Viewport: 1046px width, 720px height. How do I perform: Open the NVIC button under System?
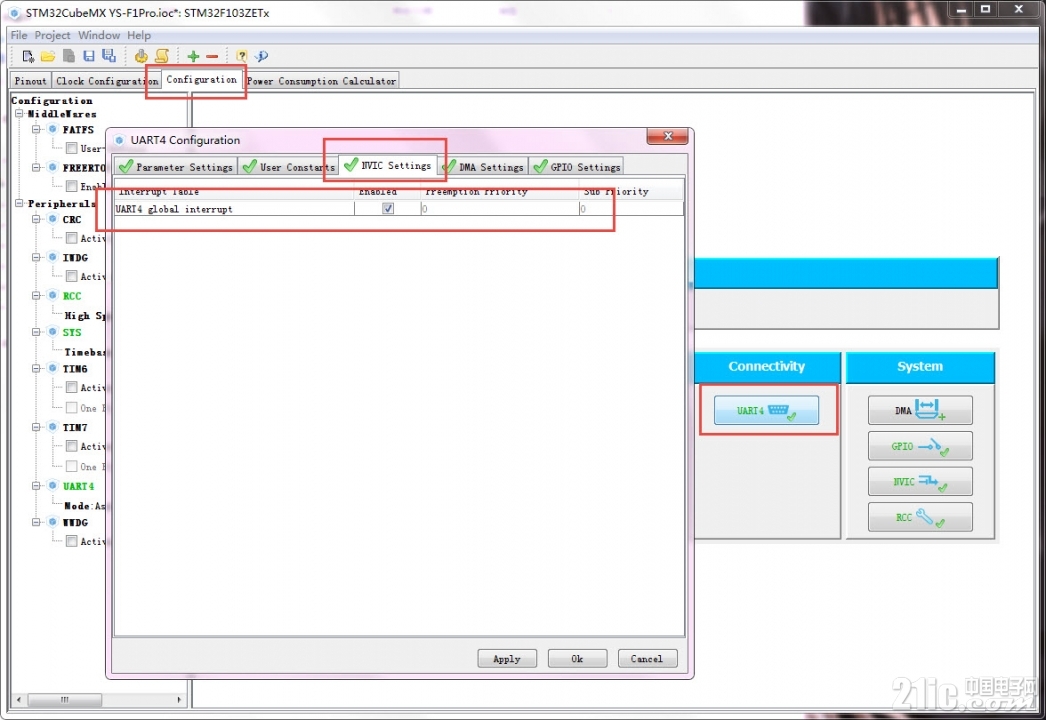(x=920, y=481)
